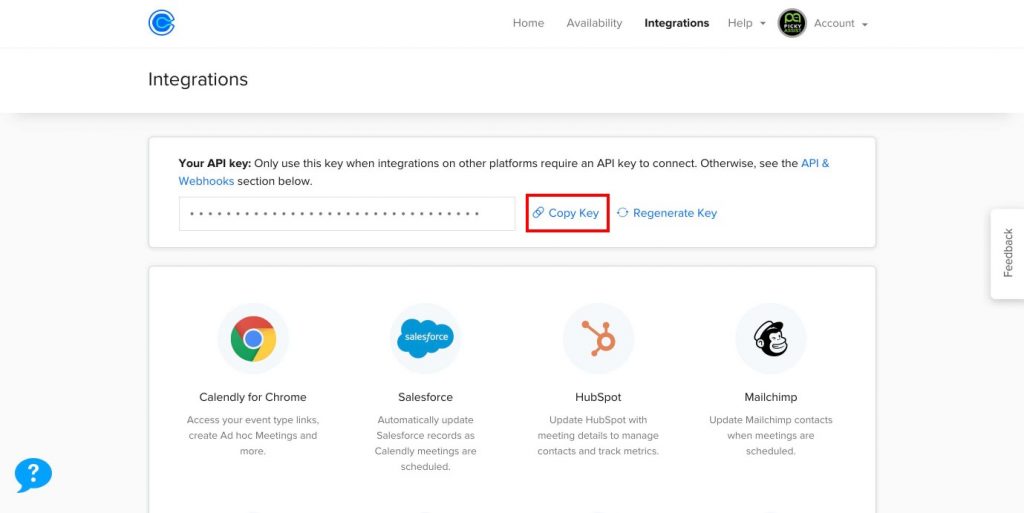The width and height of the screenshot is (1024, 513).
Task: Click the Chrome integration icon
Action: pyautogui.click(x=253, y=339)
